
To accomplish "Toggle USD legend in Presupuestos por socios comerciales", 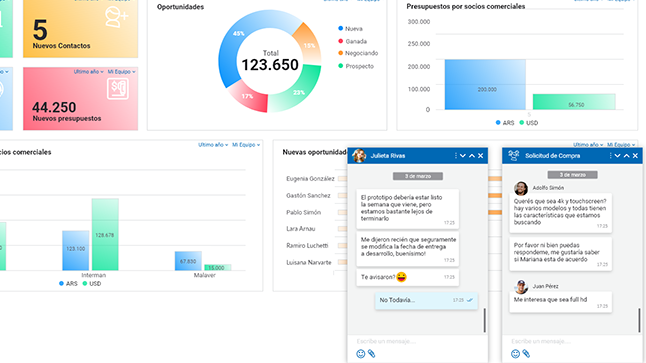I will coord(529,123).
